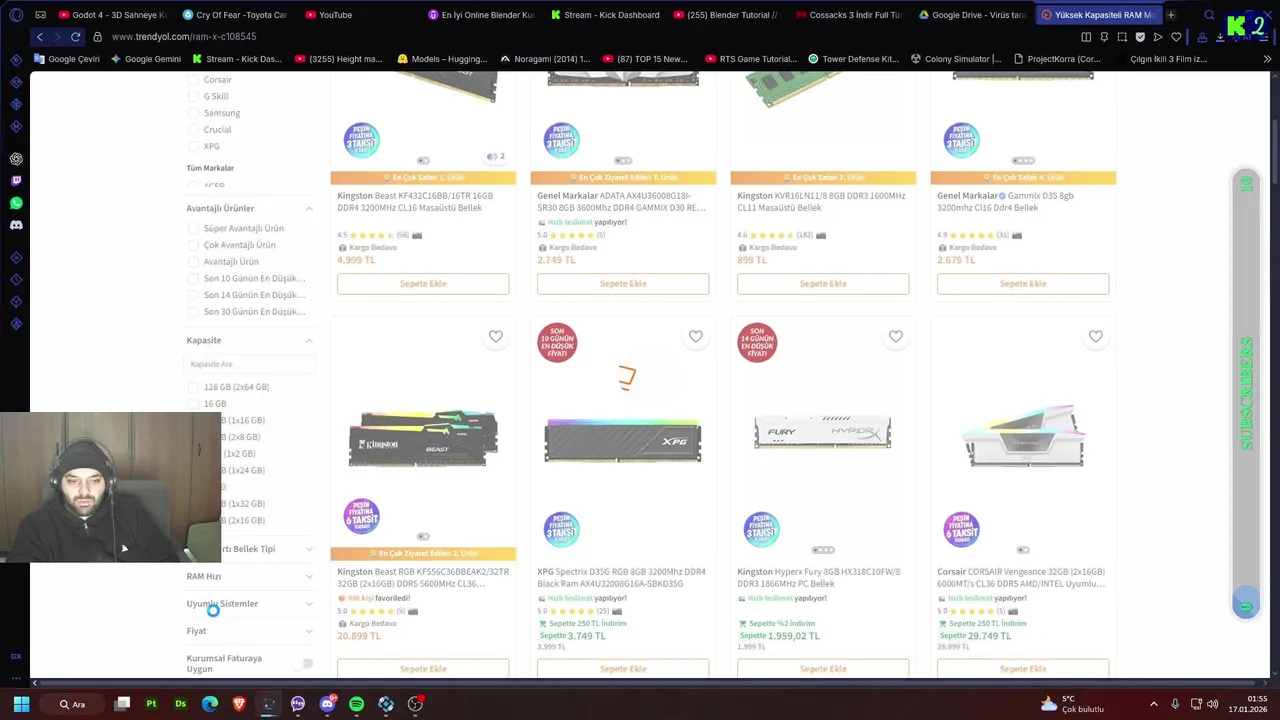The image size is (1280, 720).
Task: Collapse the Kapasite filter section
Action: 309,340
